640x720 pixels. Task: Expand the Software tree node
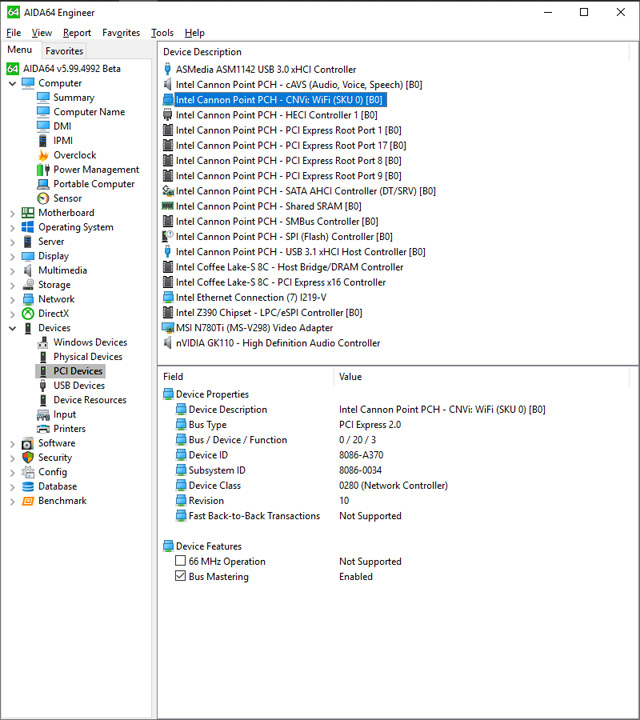[12, 444]
